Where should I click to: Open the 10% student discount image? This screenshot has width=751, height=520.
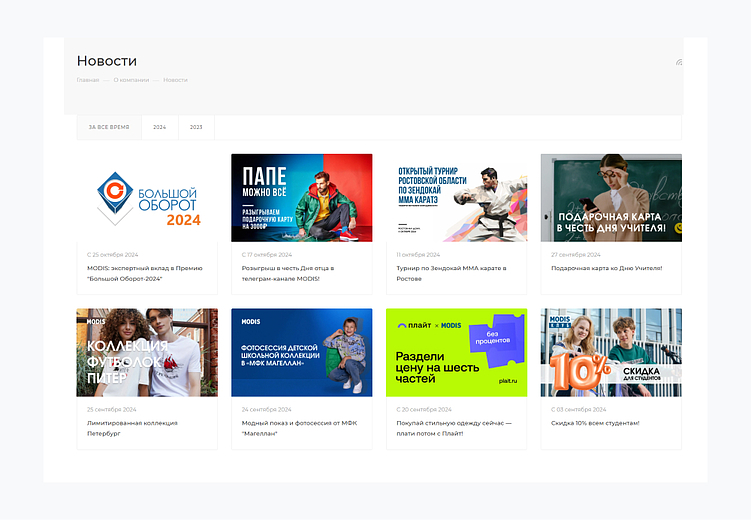coord(611,352)
